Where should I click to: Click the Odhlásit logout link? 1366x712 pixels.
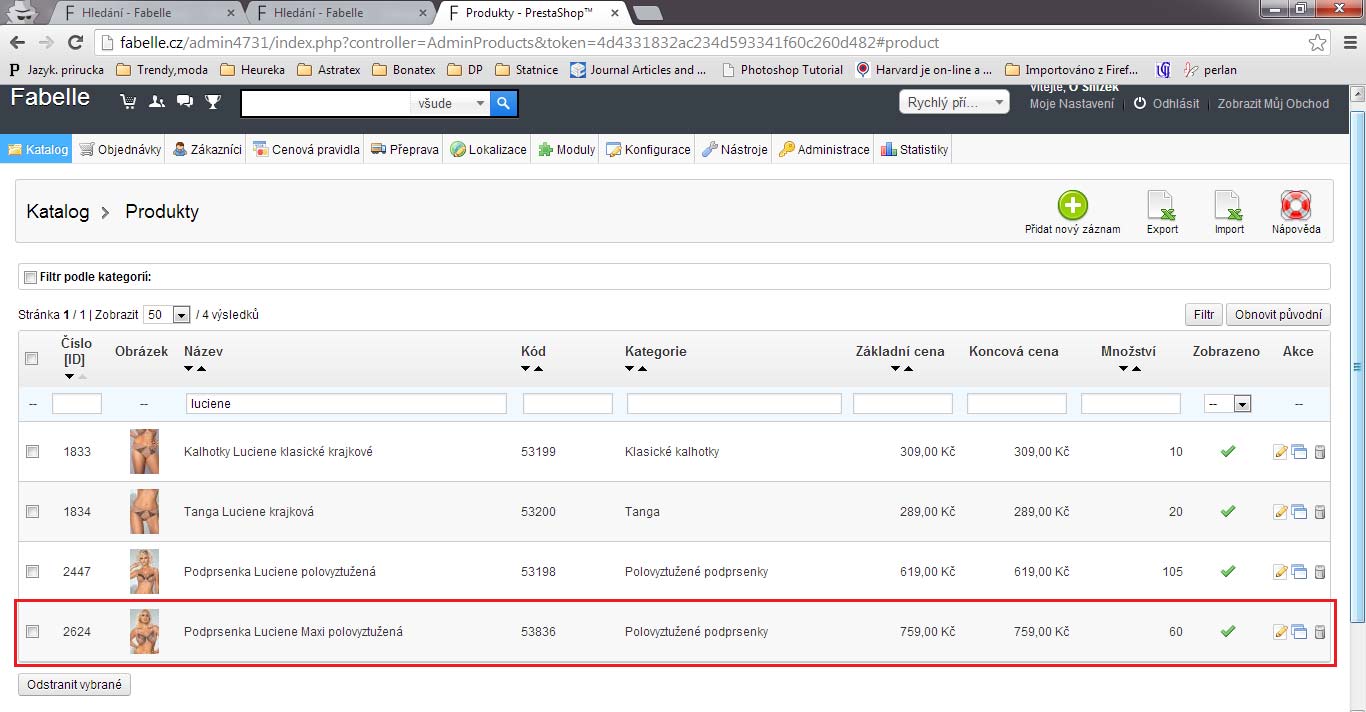tap(1176, 104)
